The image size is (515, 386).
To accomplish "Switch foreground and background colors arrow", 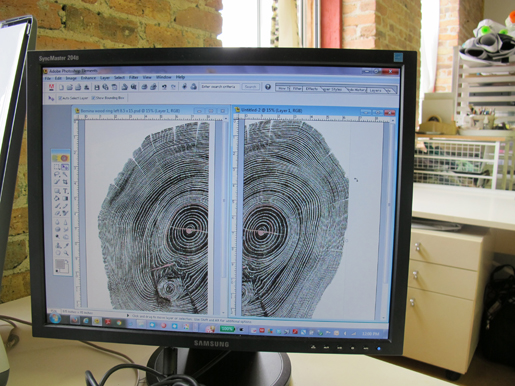I will coord(66,262).
